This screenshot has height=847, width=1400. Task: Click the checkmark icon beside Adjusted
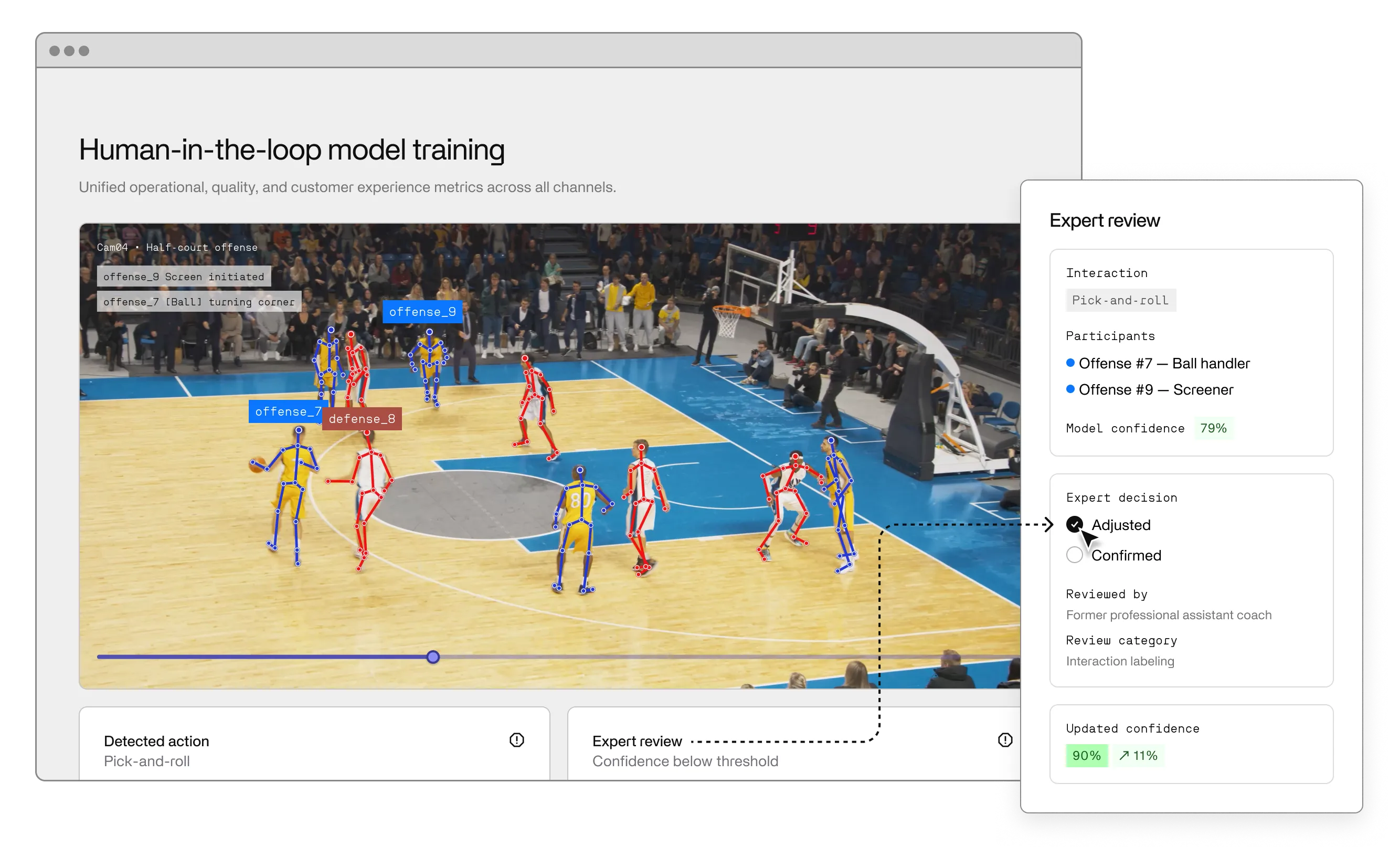pyautogui.click(x=1075, y=525)
